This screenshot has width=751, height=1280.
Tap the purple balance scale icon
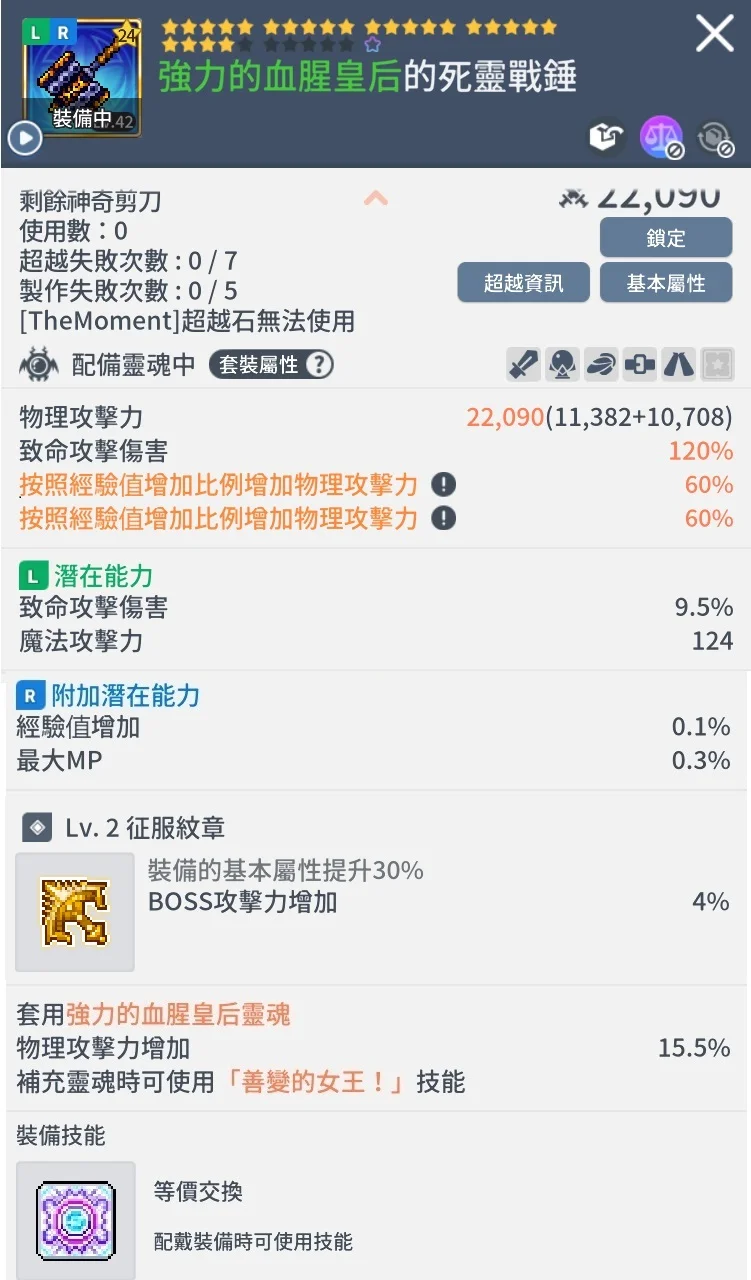click(x=661, y=138)
